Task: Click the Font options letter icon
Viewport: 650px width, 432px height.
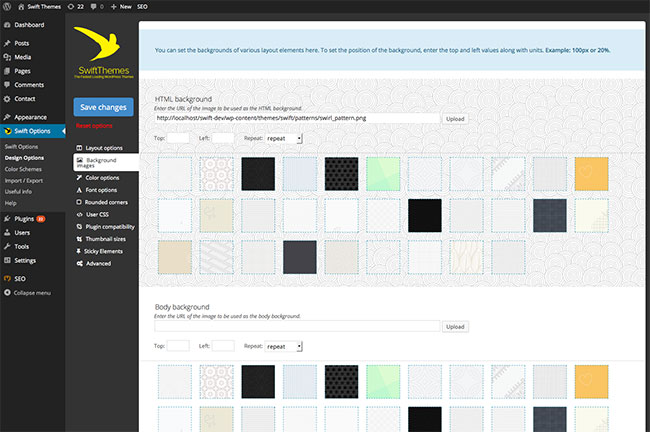Action: [79, 190]
